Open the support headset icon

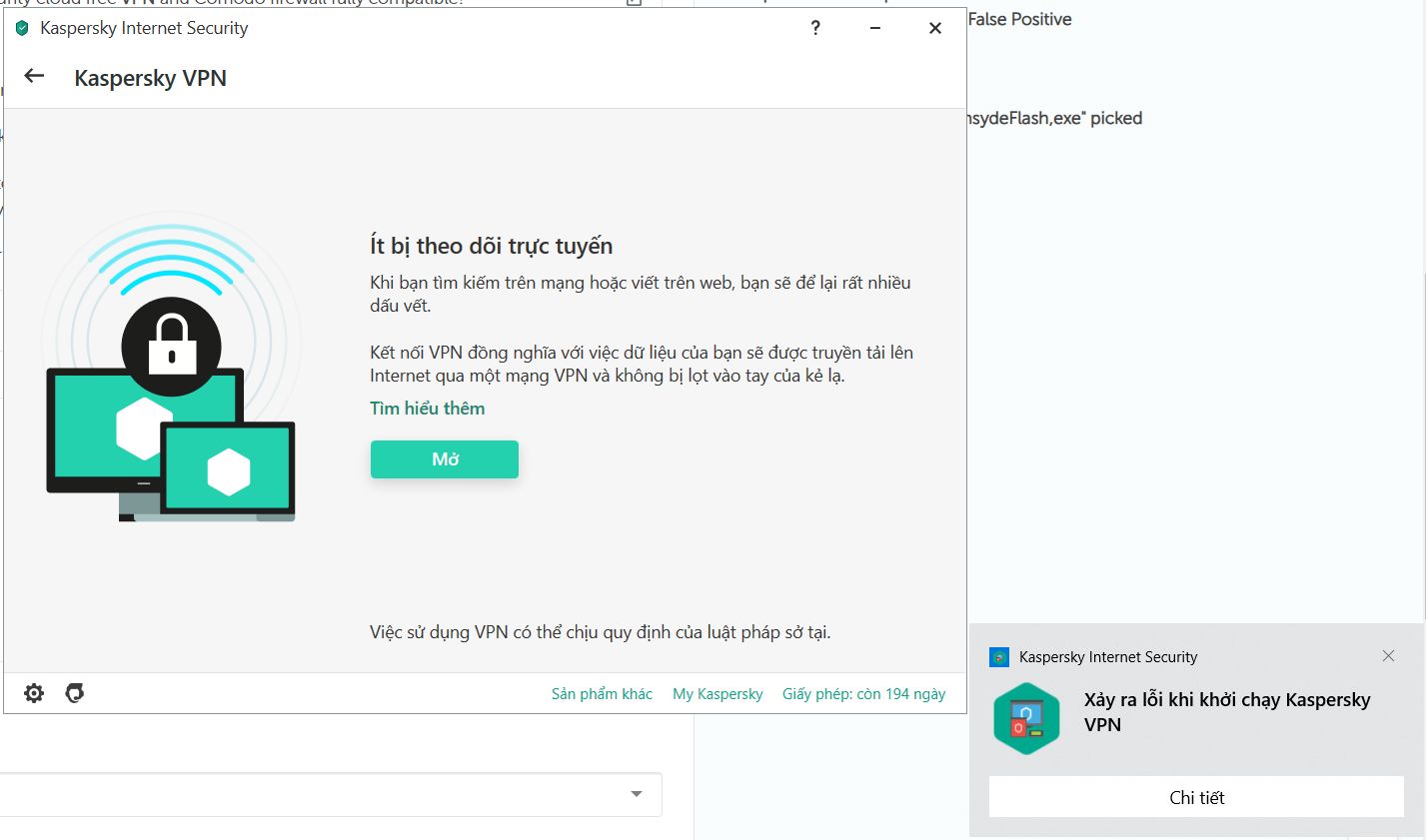[x=75, y=693]
